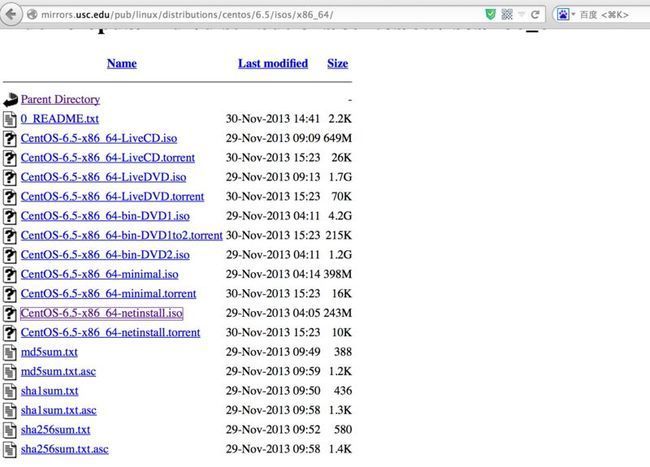Open md5sum.txt.asc link
This screenshot has height=467, width=650.
point(58,372)
